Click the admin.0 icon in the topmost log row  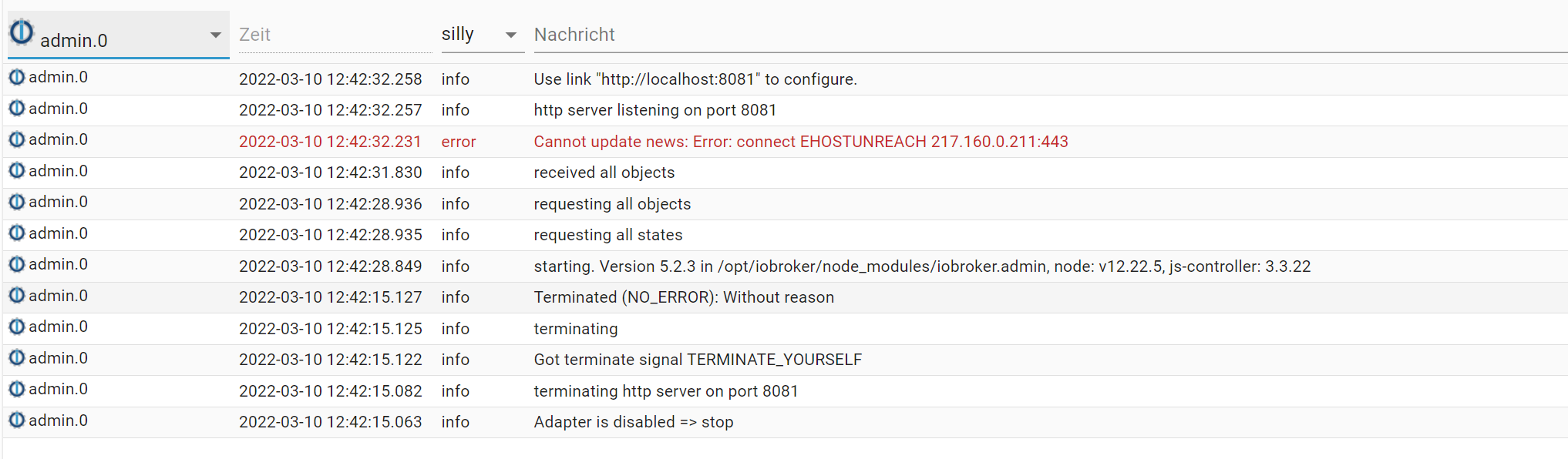tap(17, 77)
